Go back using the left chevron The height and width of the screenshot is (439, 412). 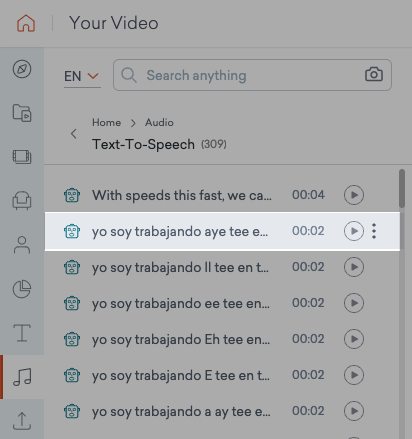(x=74, y=134)
